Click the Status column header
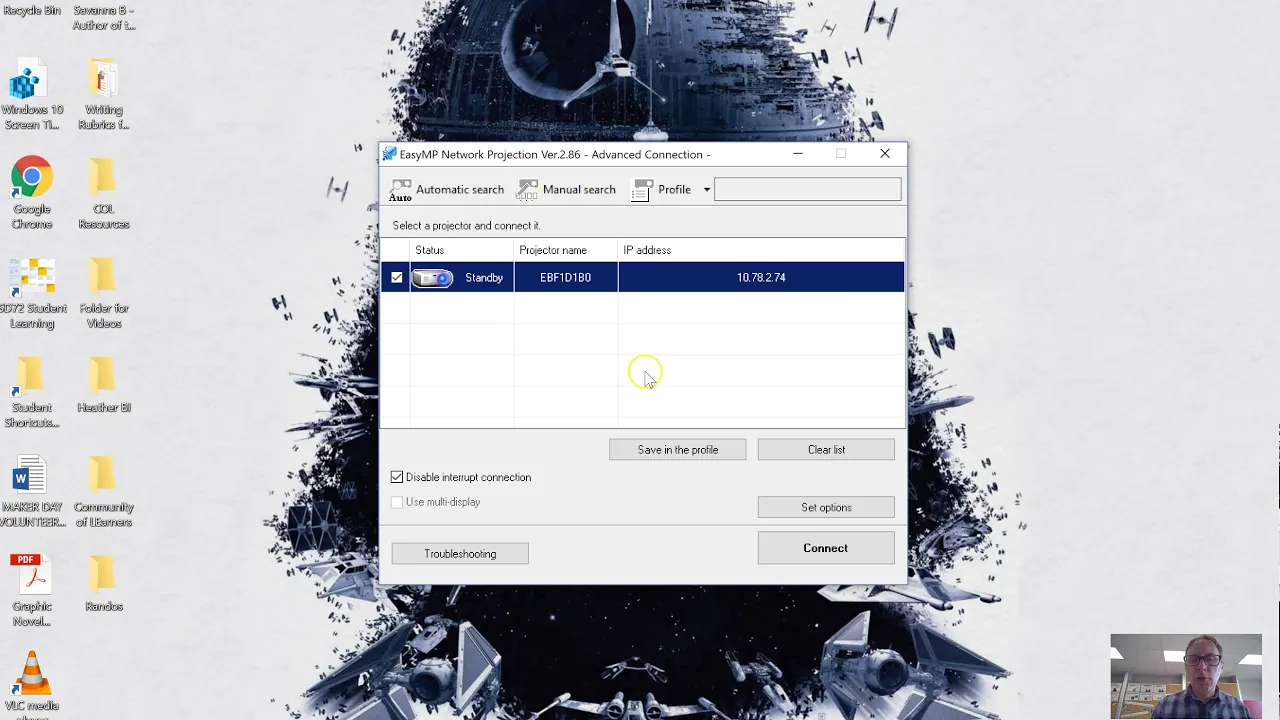This screenshot has width=1280, height=720. click(461, 250)
